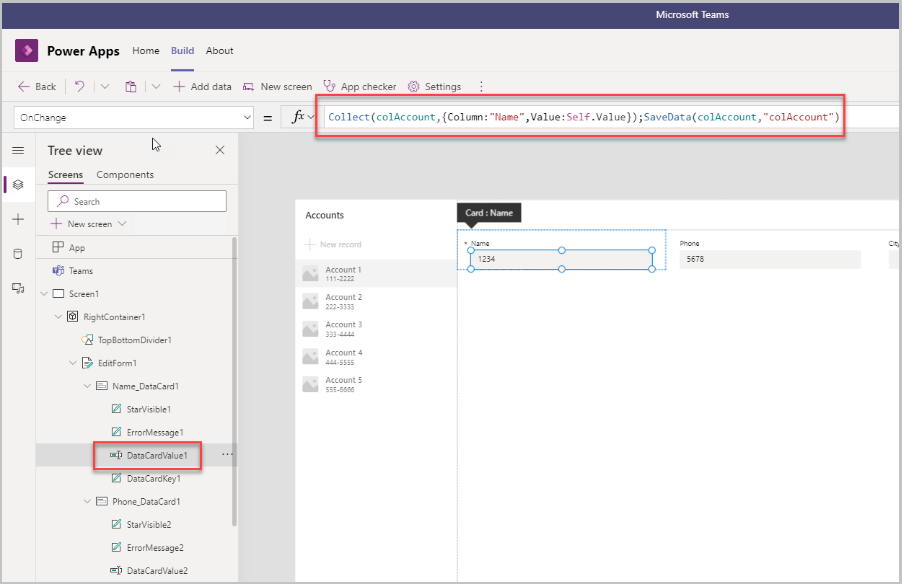Open Settings from the toolbar
Image resolution: width=902 pixels, height=584 pixels.
(434, 86)
